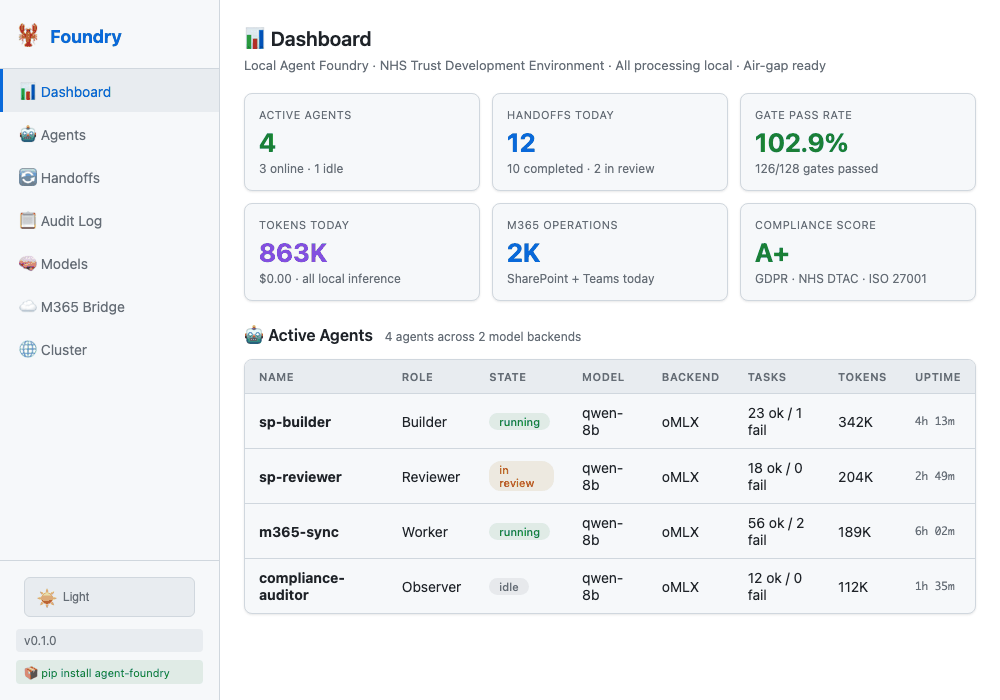This screenshot has width=1000, height=700.
Task: Click the MODEL column header
Action: 603,377
